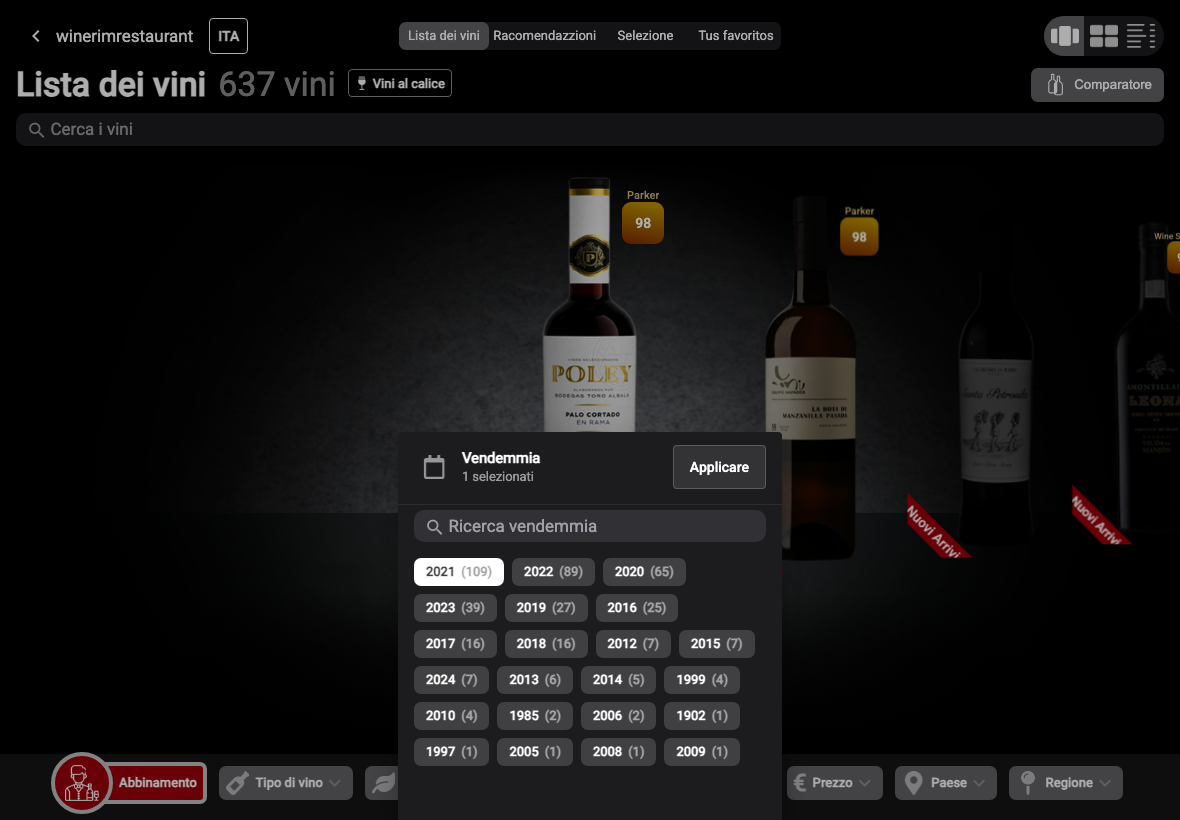Click the magnifier icon in wine search
The height and width of the screenshot is (820, 1180).
point(35,130)
